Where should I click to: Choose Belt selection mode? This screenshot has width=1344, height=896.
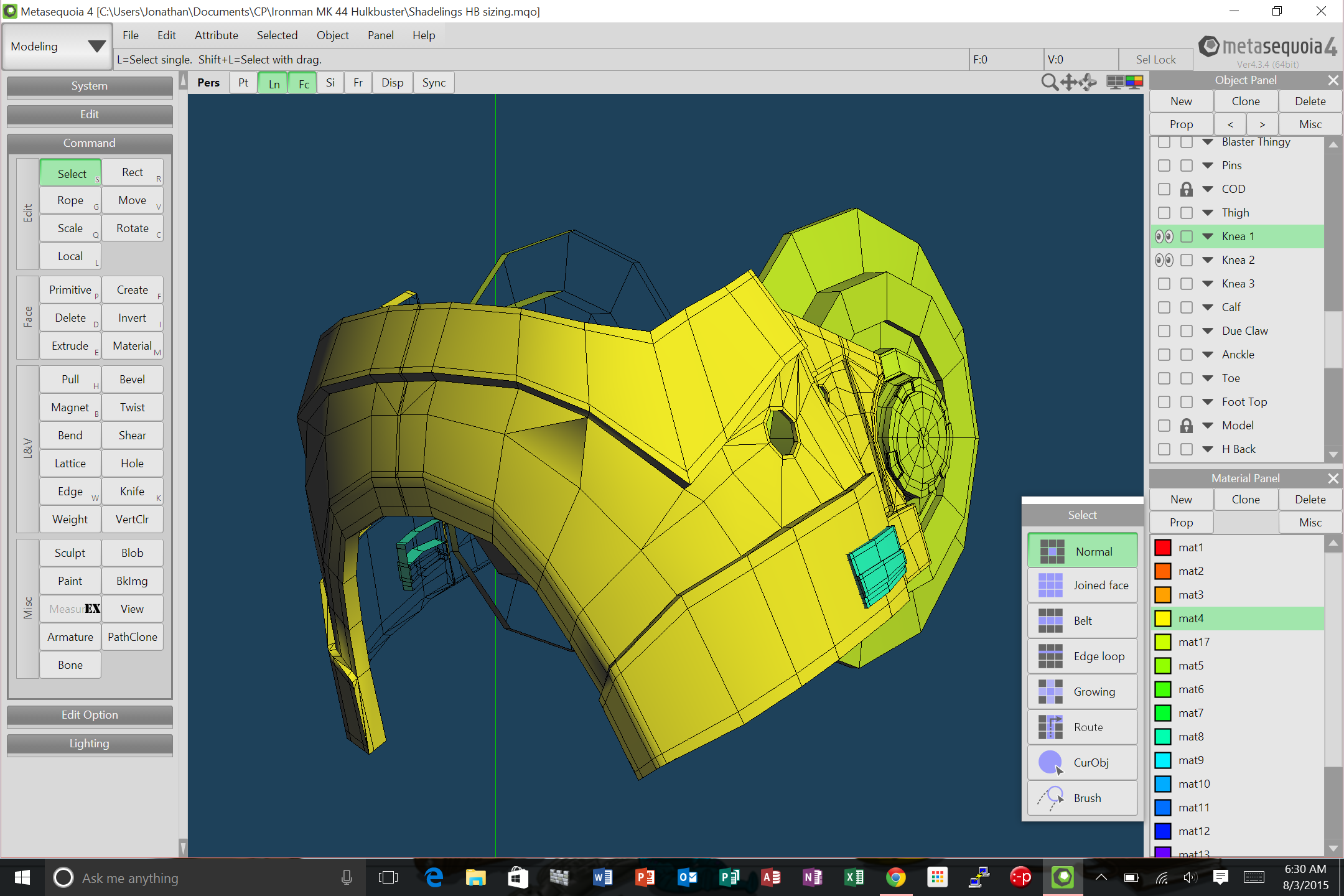click(1083, 620)
